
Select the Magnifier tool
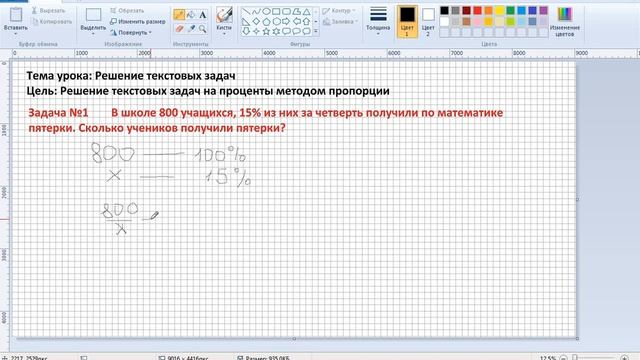pos(202,29)
